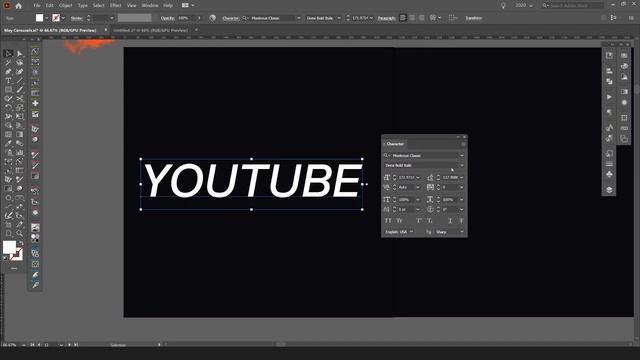Select the Selection tool in the toolbar
The image size is (640, 360).
click(x=8, y=54)
